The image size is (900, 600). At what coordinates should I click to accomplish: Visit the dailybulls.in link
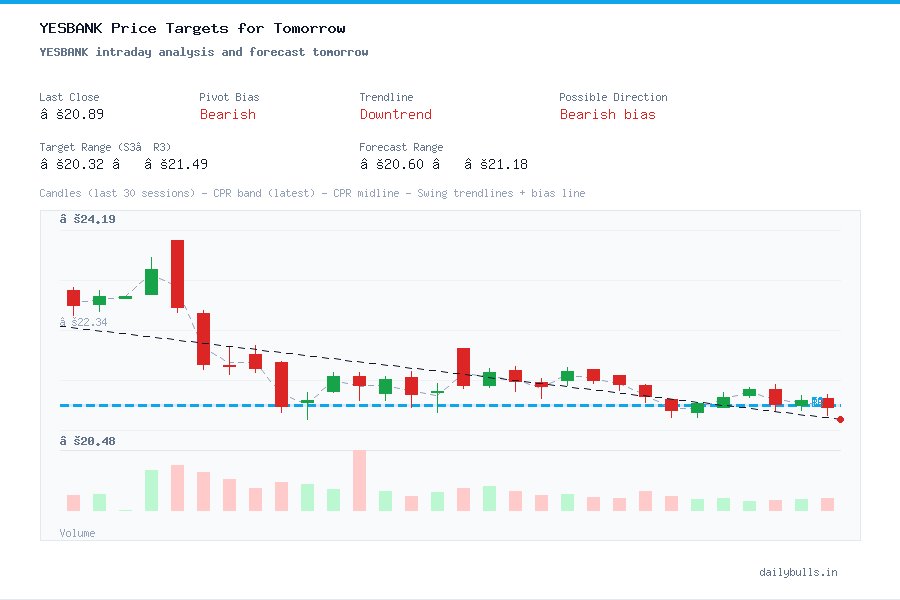(x=800, y=572)
